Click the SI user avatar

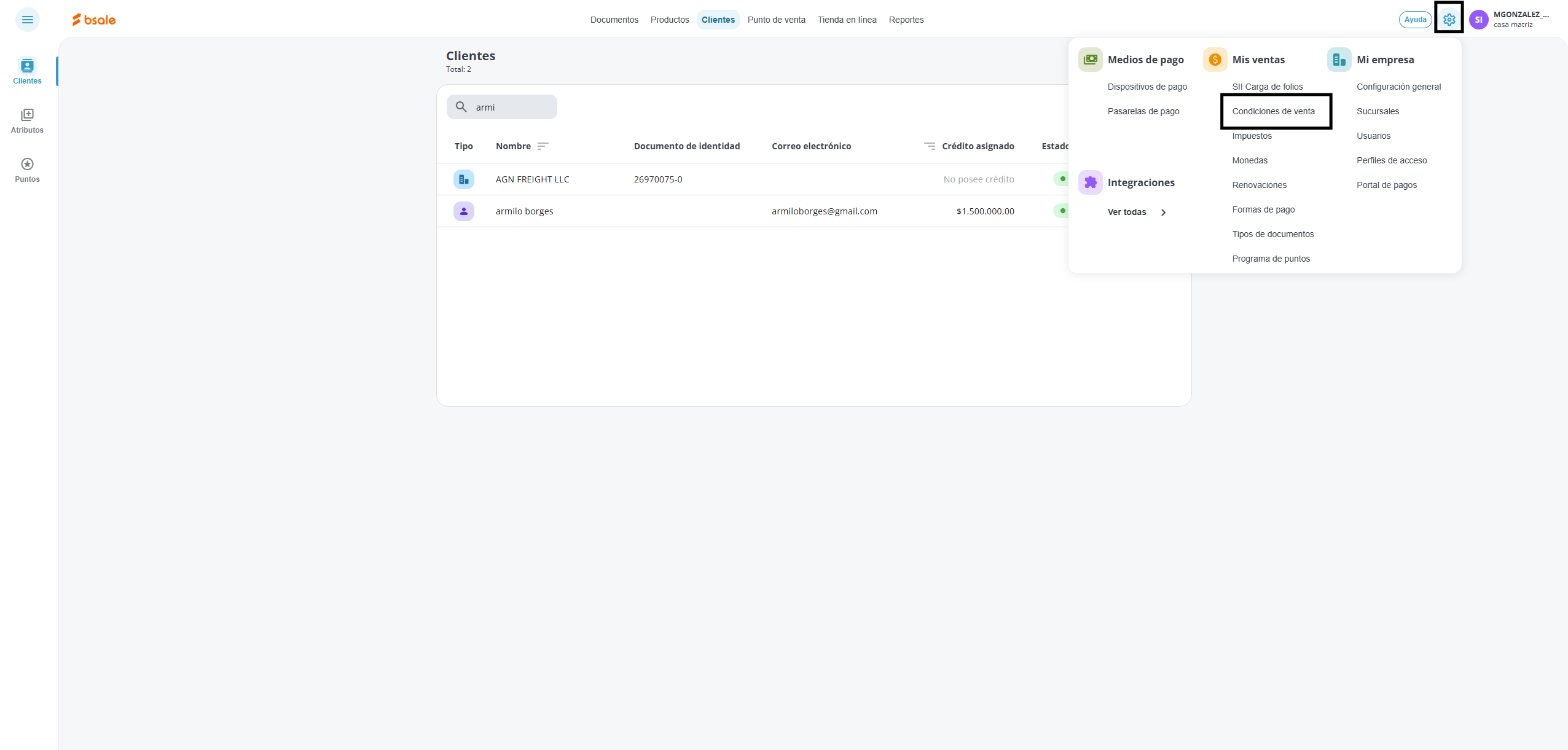tap(1478, 20)
